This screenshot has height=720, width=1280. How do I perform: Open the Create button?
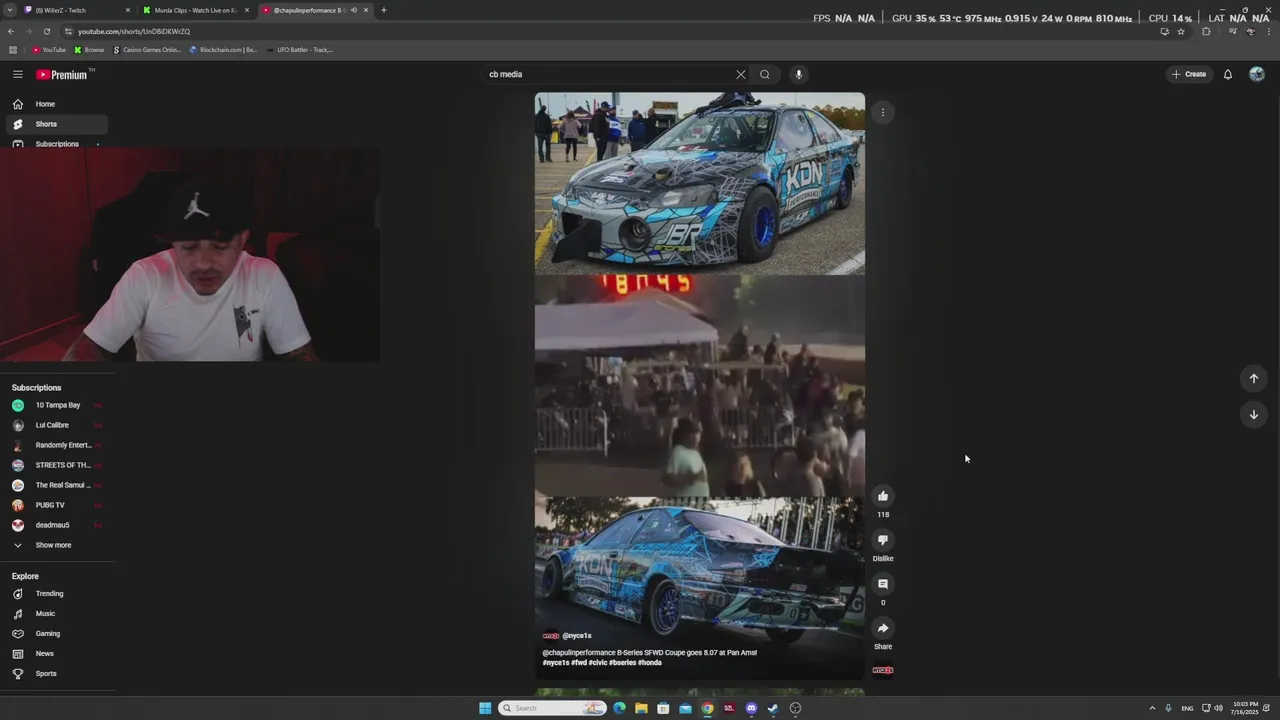(1190, 74)
